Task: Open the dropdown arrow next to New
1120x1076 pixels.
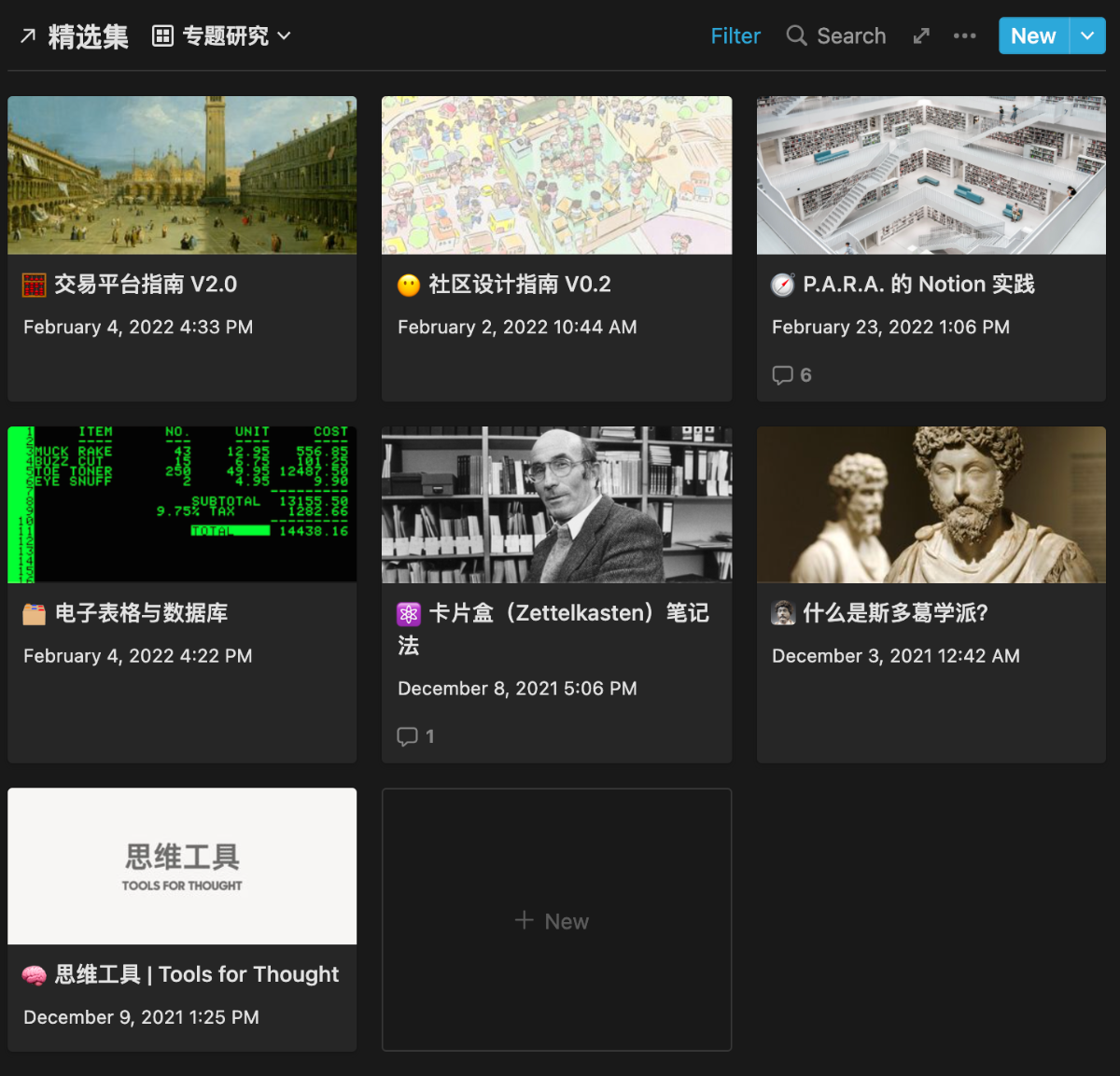Action: [x=1087, y=36]
